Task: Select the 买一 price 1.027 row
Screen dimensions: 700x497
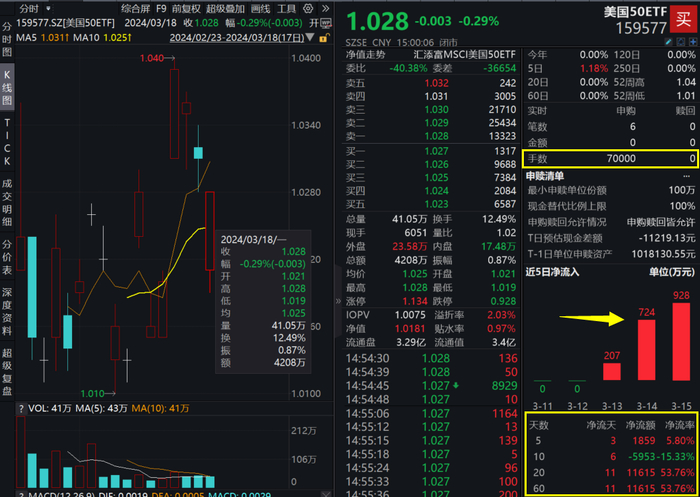Action: coord(431,151)
